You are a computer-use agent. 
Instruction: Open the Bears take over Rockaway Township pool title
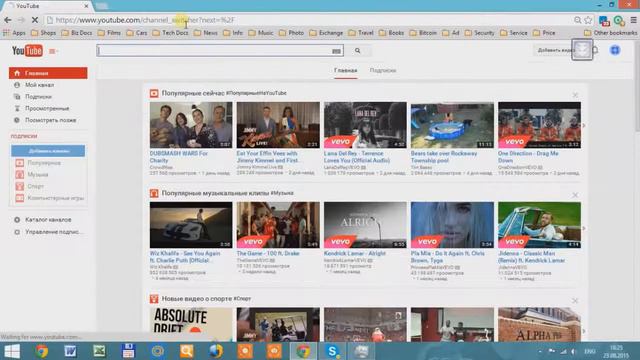coord(444,157)
